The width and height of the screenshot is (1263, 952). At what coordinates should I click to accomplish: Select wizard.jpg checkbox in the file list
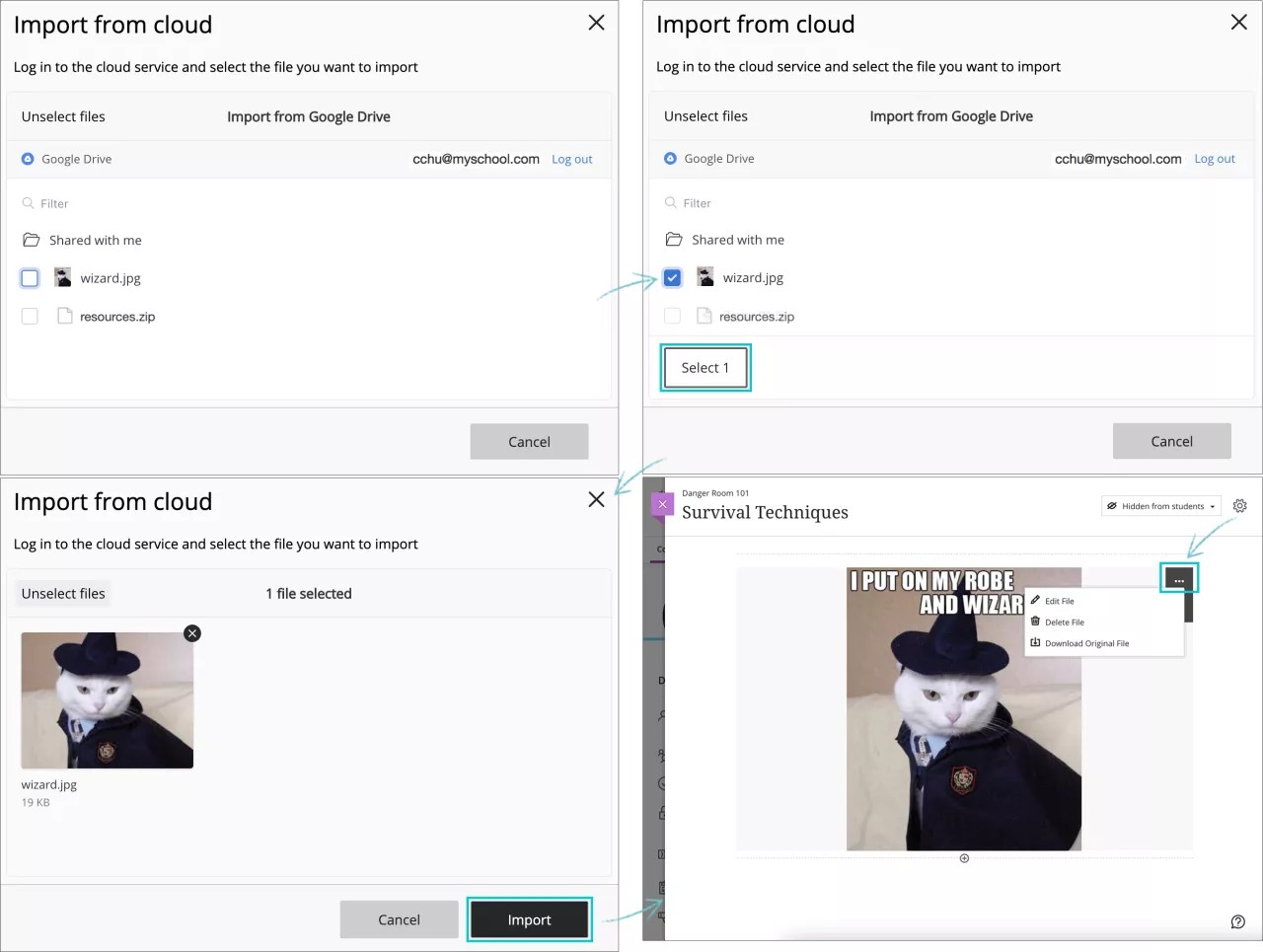[30, 277]
